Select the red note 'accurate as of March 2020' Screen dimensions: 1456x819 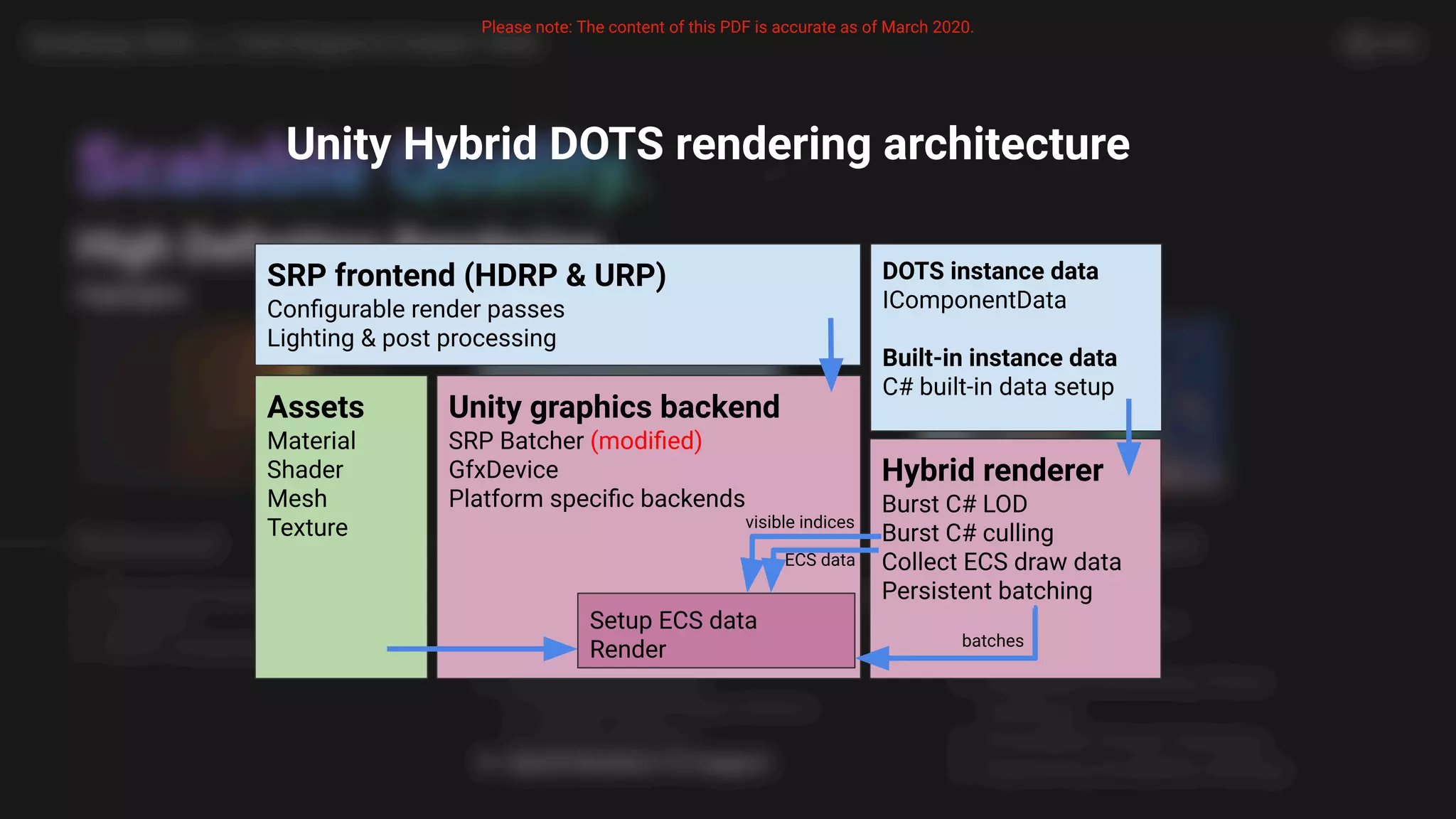(872, 27)
